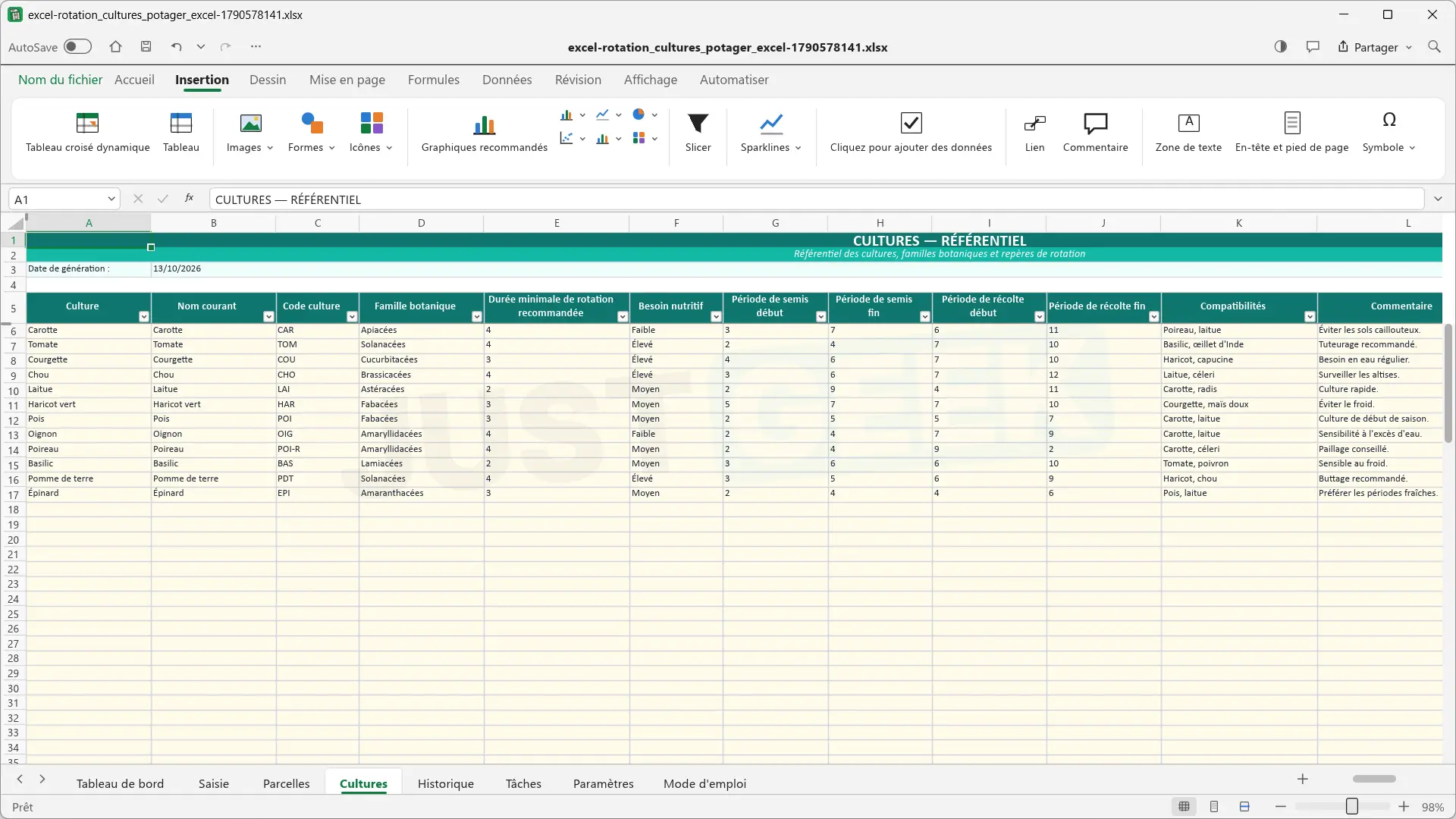The width and height of the screenshot is (1456, 819).
Task: Insert a Commentaire
Action: point(1095,132)
